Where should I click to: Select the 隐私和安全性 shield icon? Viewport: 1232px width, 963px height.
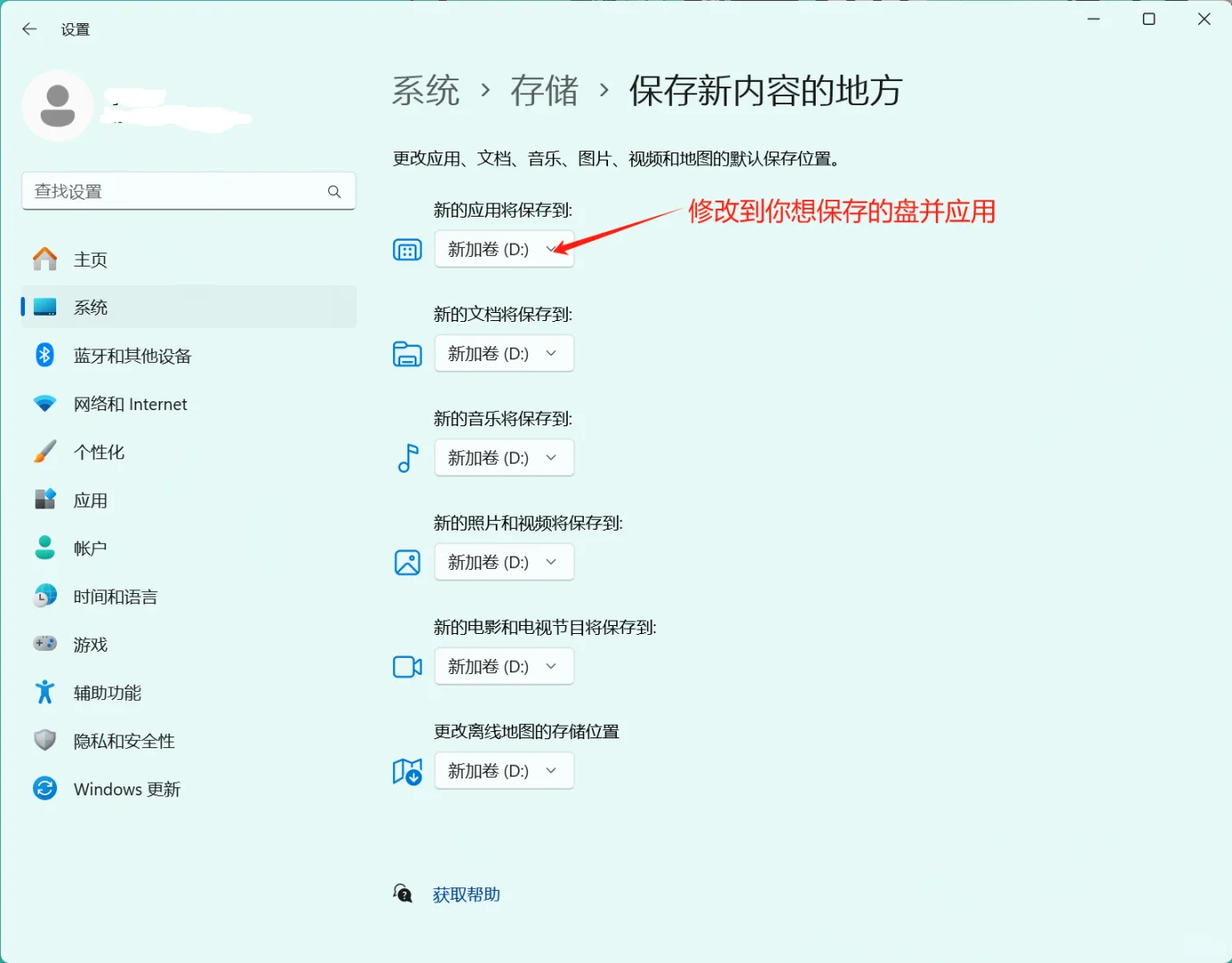[45, 740]
